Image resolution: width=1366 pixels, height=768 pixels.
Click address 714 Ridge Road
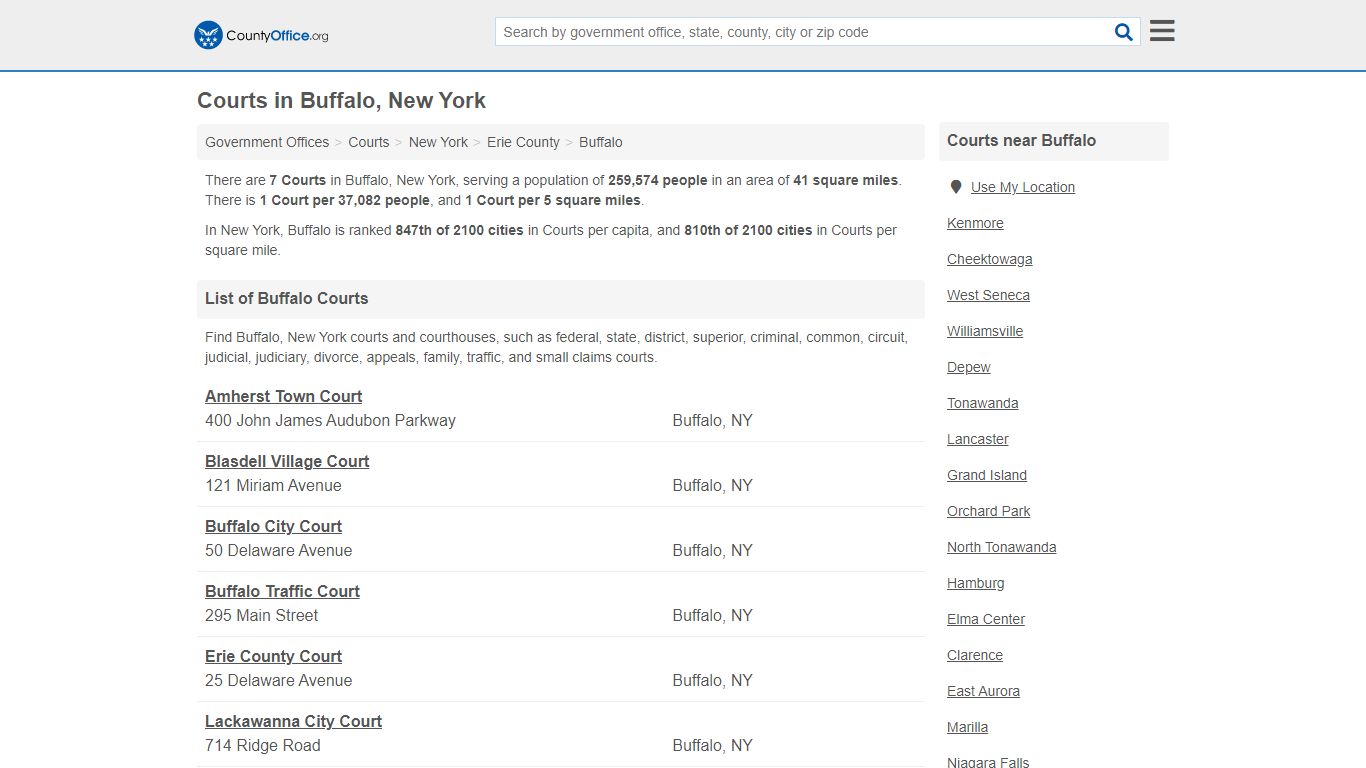click(263, 745)
